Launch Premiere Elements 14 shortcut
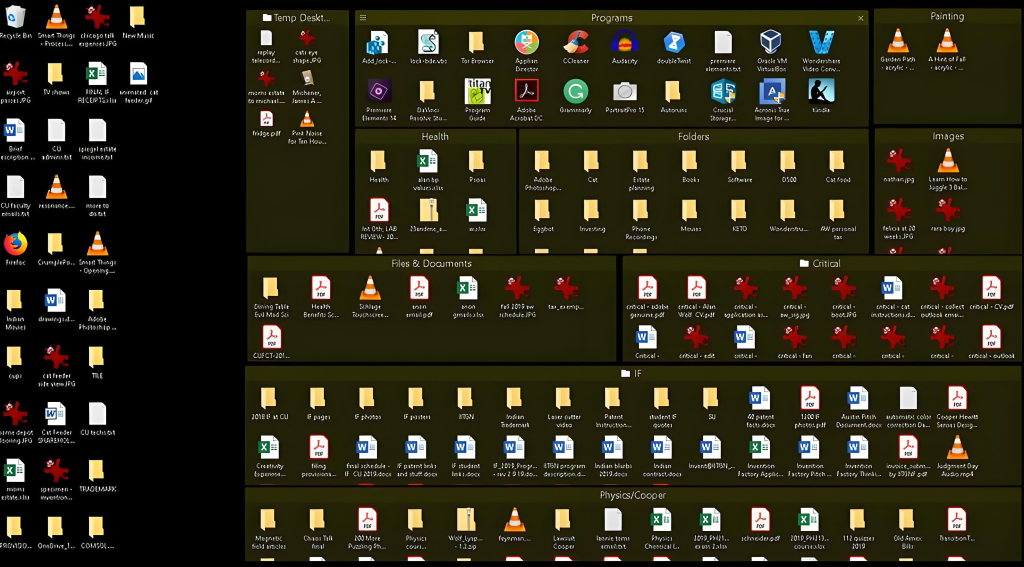The height and width of the screenshot is (567, 1024). click(378, 92)
